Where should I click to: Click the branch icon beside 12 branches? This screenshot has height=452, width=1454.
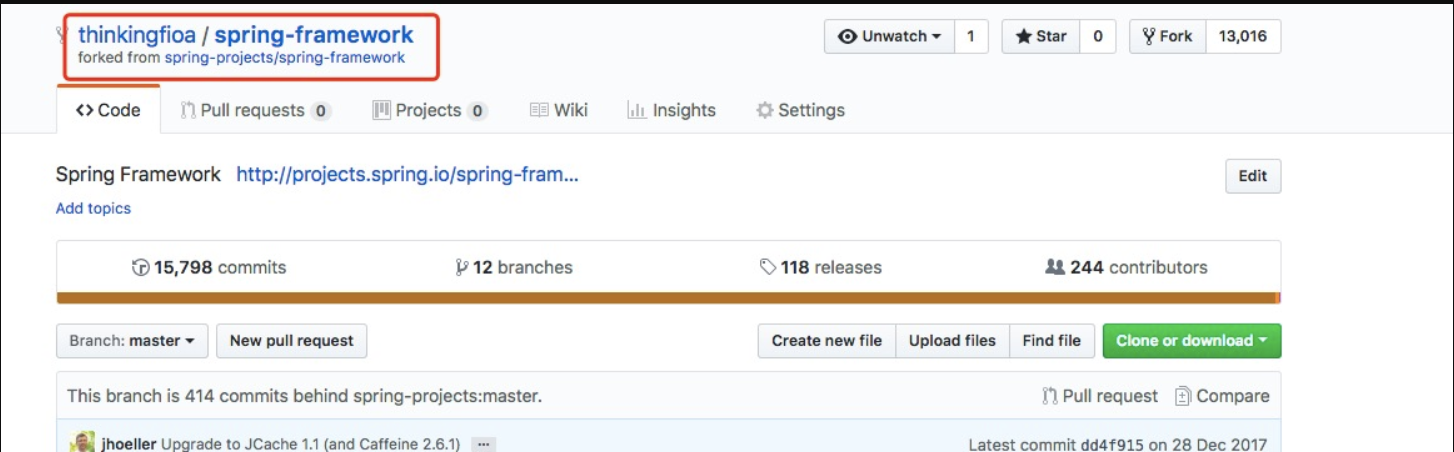point(461,267)
